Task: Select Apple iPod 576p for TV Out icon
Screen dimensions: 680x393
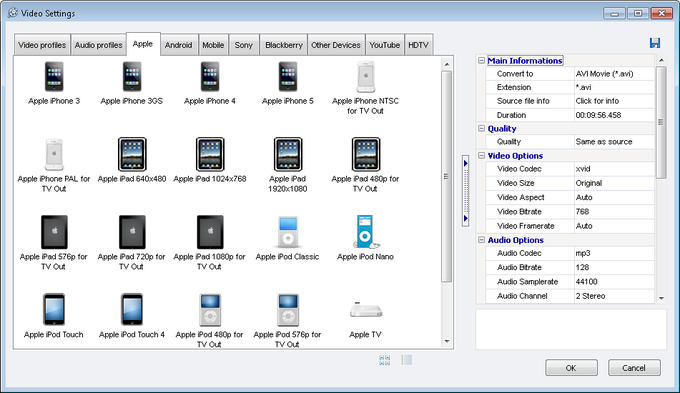Action: click(288, 310)
